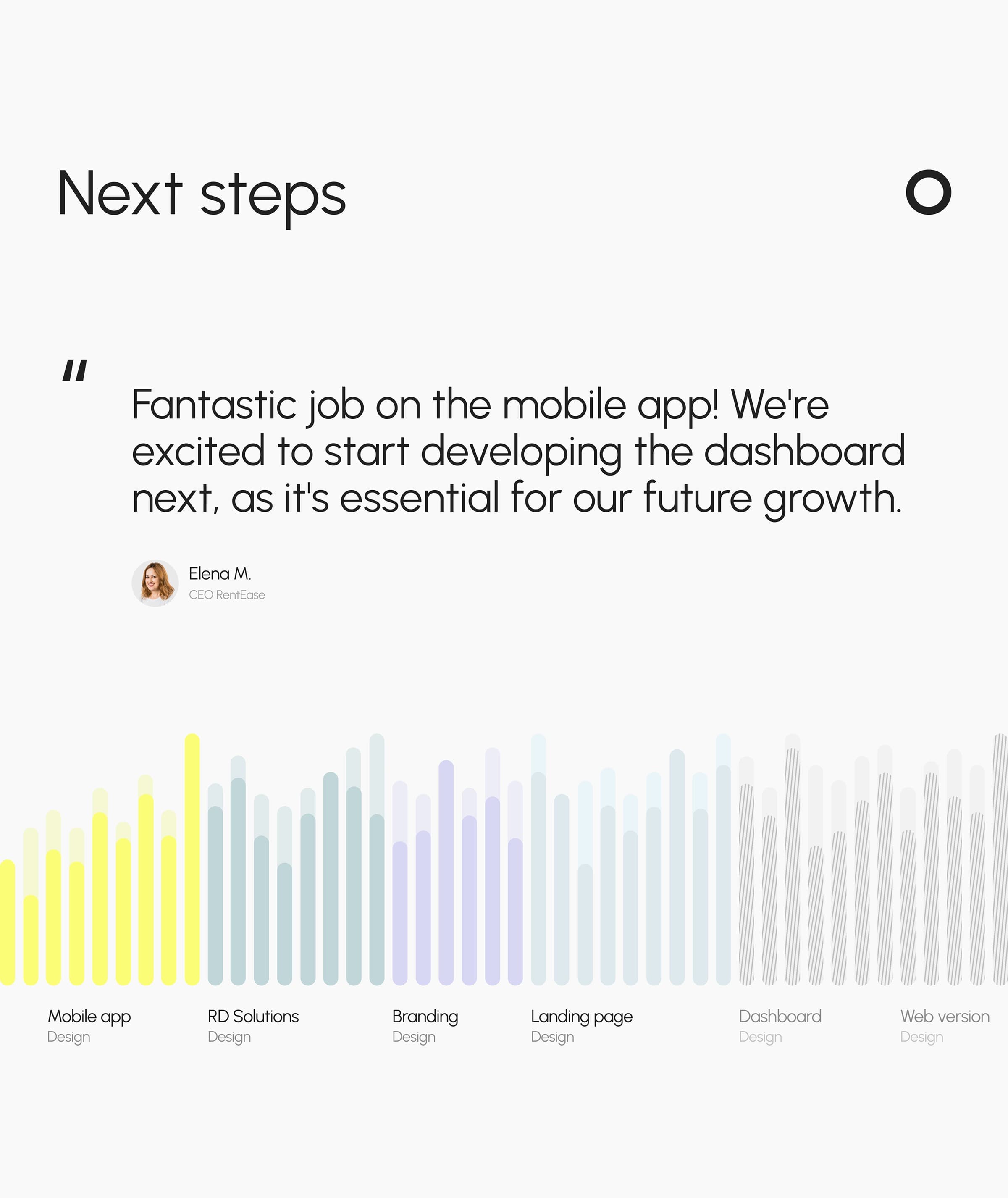Select the Elena M. name text
Viewport: 1008px width, 1198px height.
(x=220, y=573)
